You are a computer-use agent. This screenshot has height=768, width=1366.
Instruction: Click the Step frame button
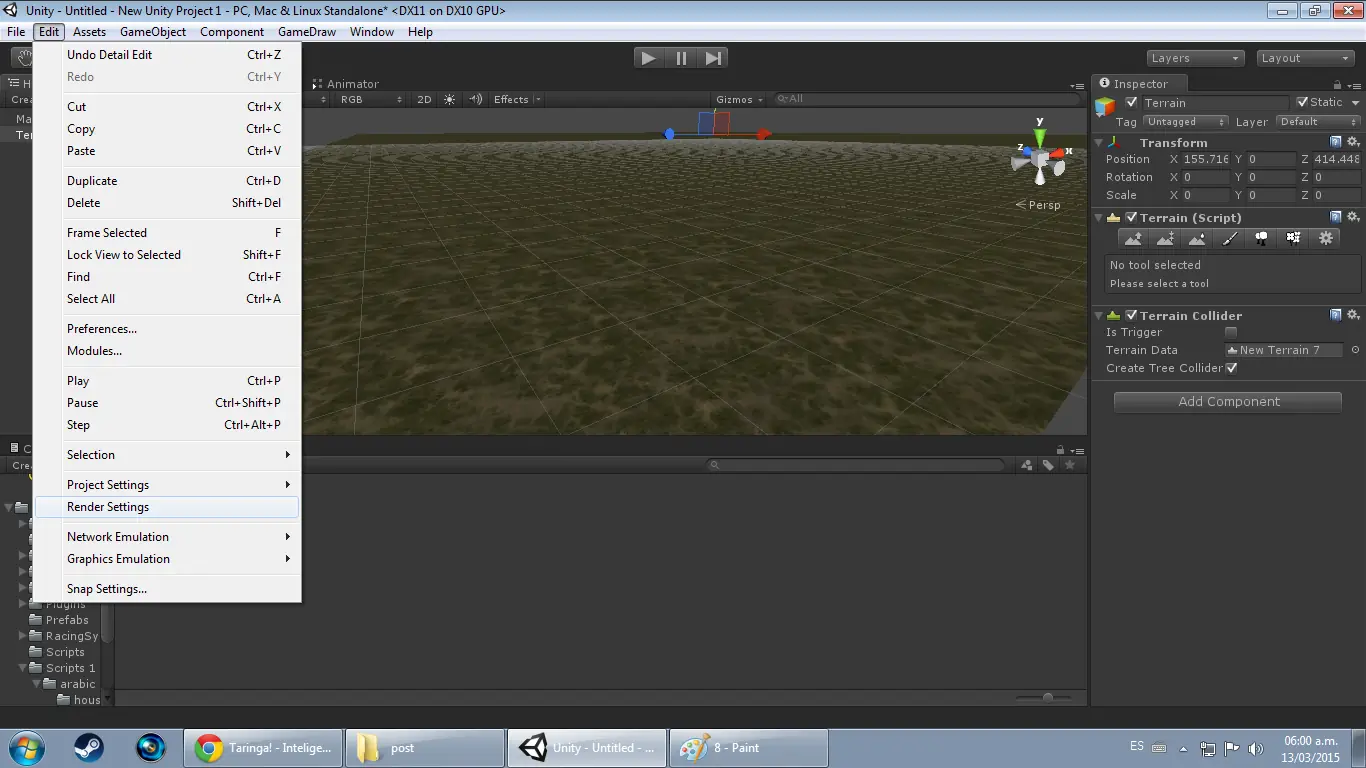pyautogui.click(x=713, y=58)
